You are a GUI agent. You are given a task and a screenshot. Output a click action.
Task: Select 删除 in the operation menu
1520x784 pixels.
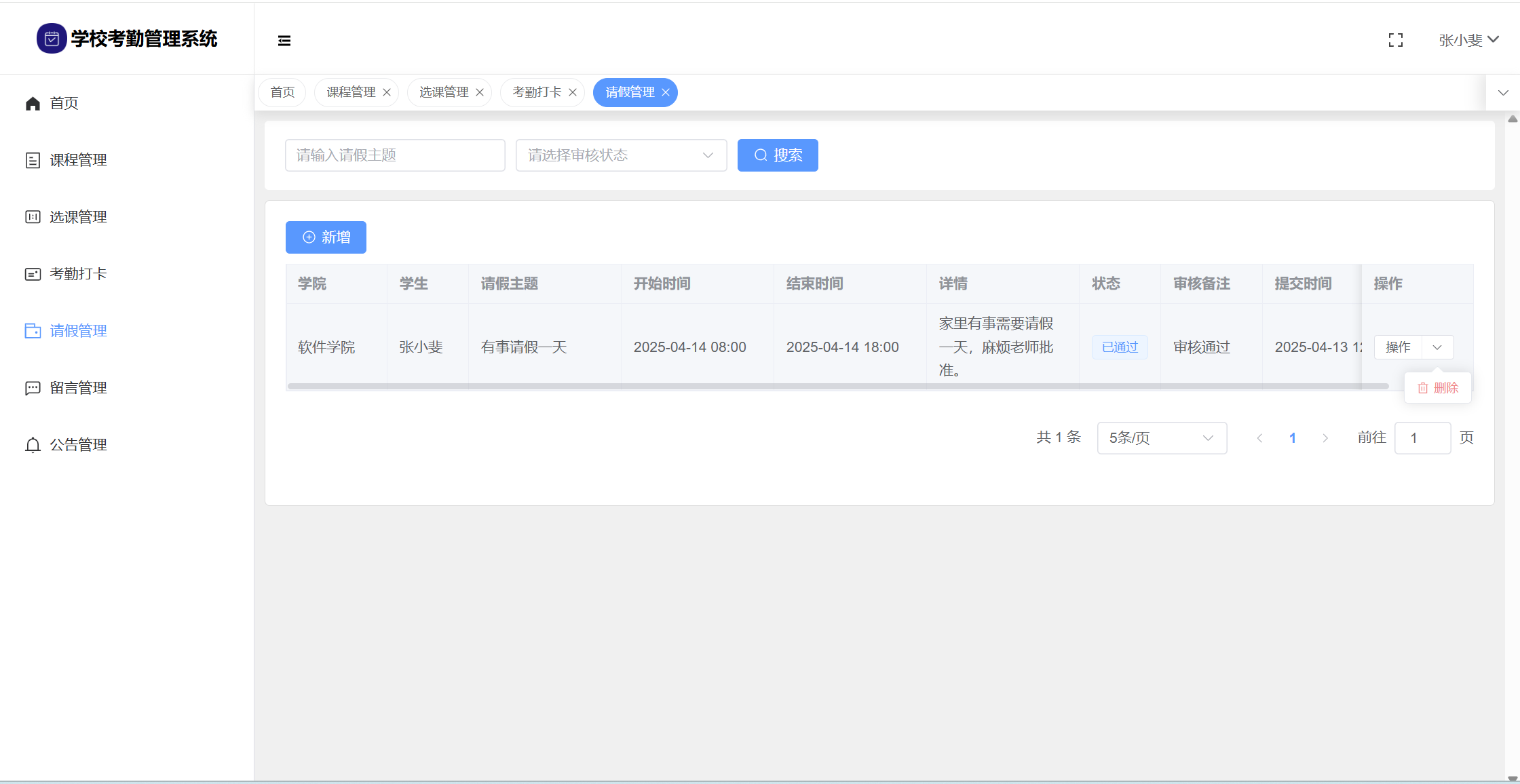(1438, 388)
